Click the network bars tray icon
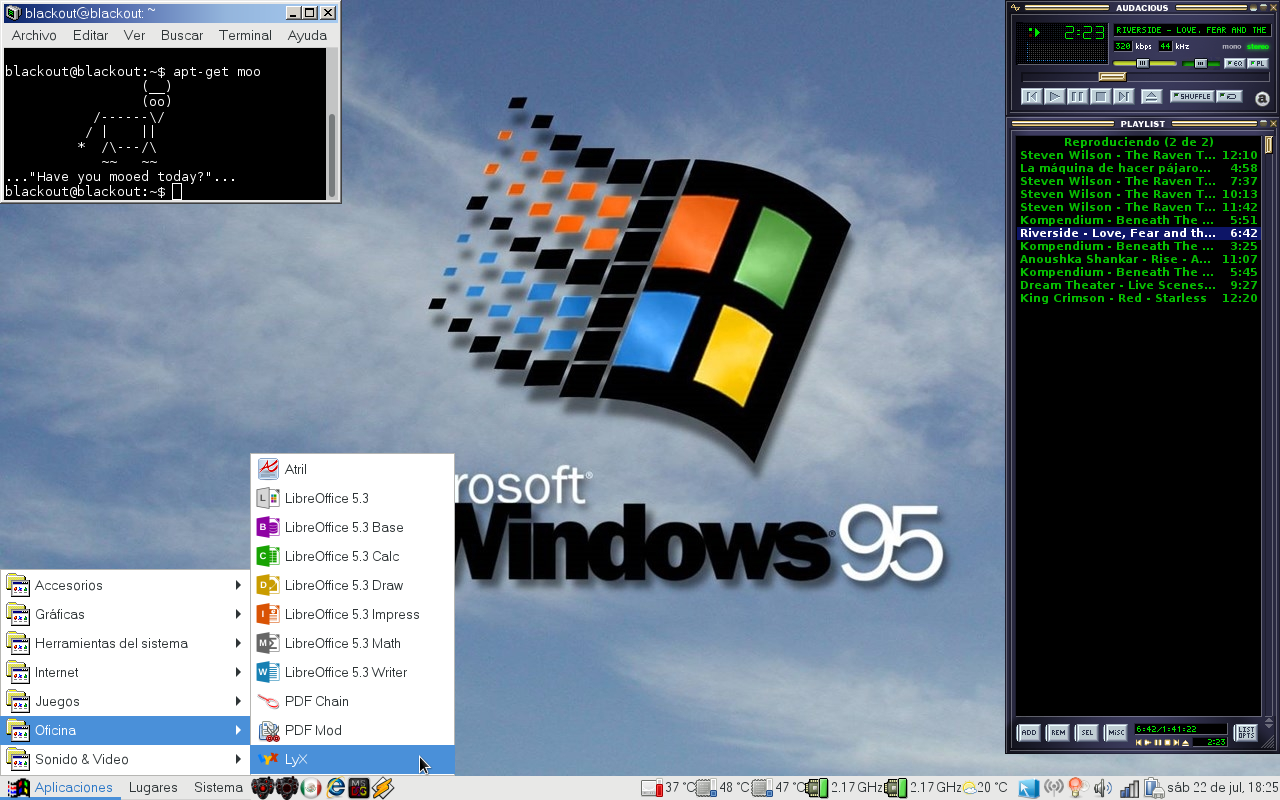1280x800 pixels. pyautogui.click(x=1129, y=788)
